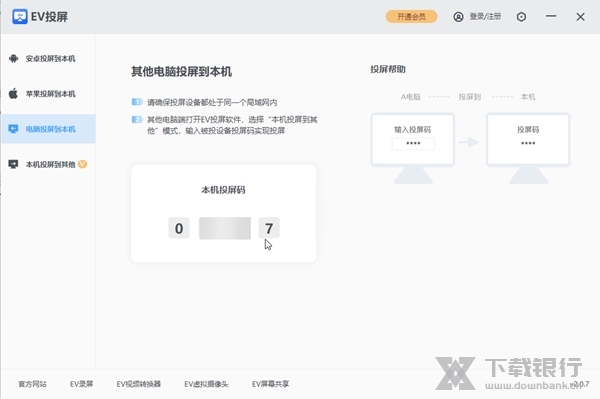Open 登录/注册 login link

(485, 16)
